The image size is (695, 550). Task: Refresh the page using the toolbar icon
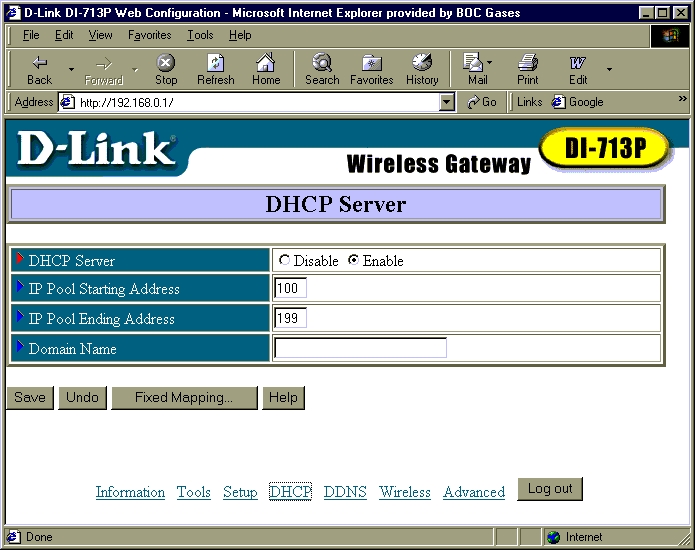[215, 64]
